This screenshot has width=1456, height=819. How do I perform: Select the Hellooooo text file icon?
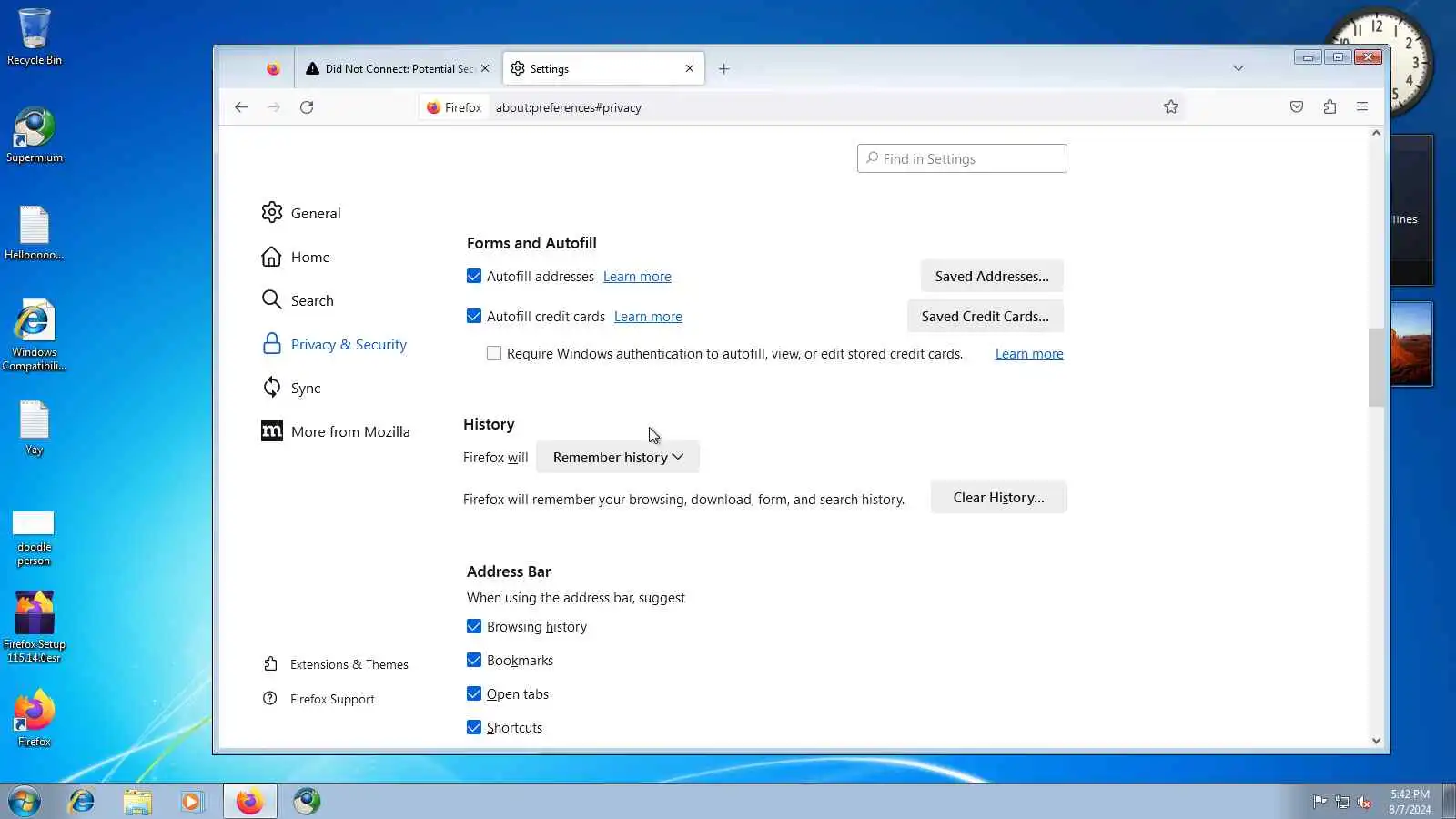pyautogui.click(x=35, y=233)
